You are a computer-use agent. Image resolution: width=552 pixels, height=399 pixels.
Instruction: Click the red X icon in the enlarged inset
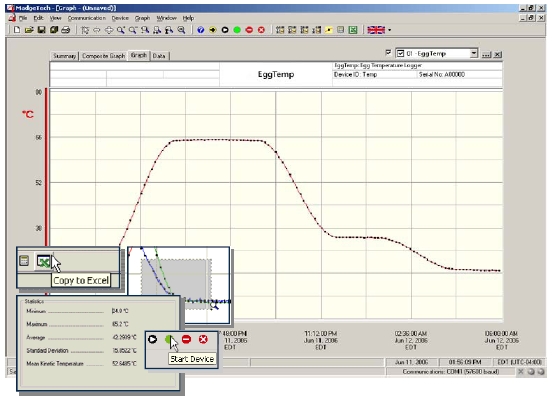[x=203, y=339]
